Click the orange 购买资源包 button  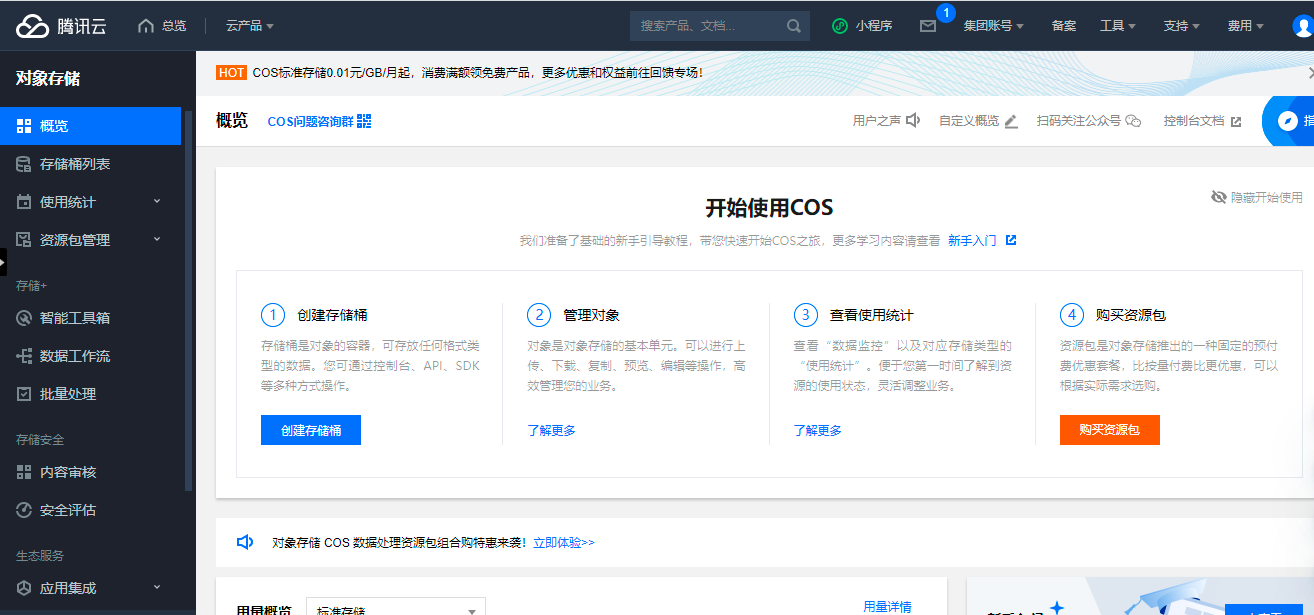[x=1109, y=430]
